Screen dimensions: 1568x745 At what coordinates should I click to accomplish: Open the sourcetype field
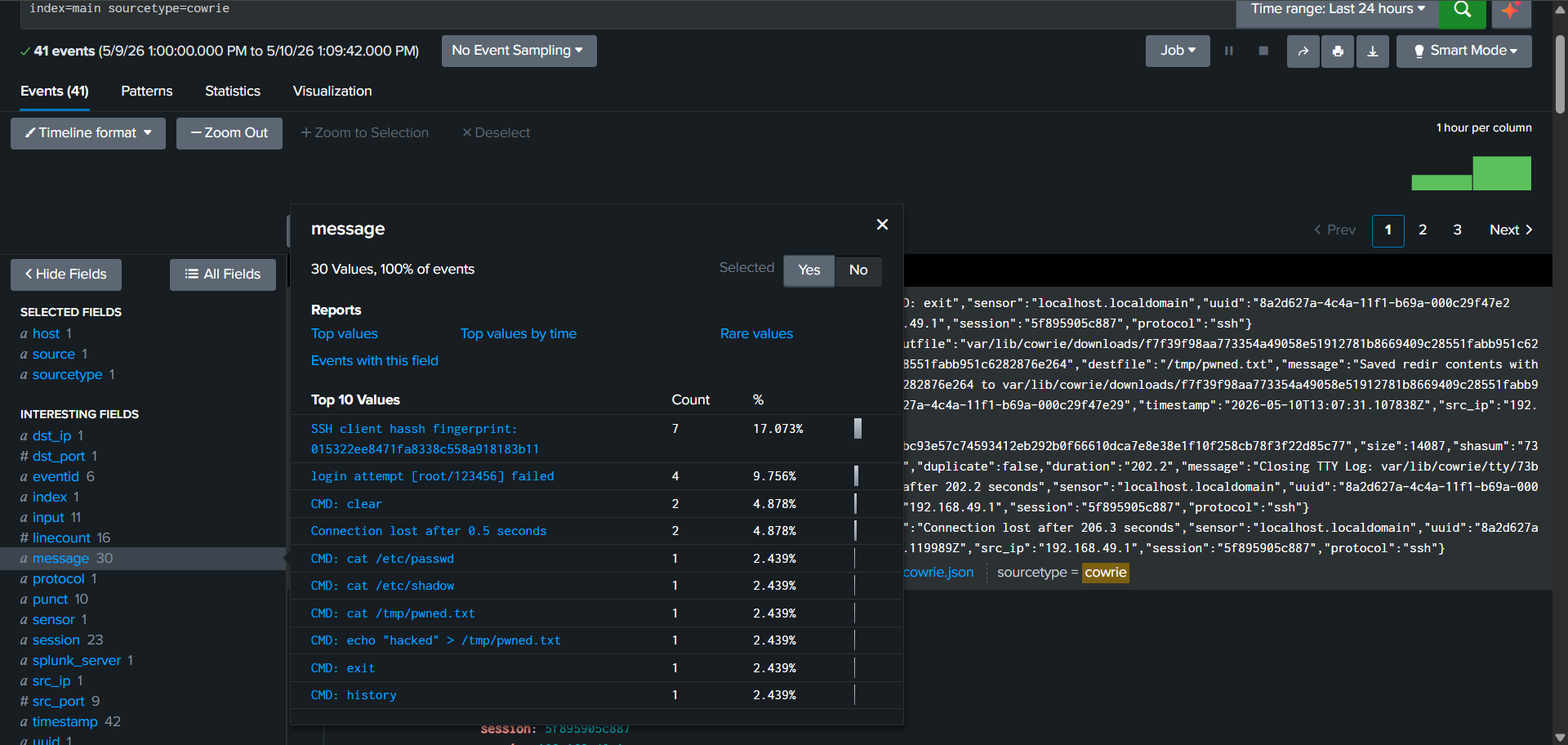point(67,375)
